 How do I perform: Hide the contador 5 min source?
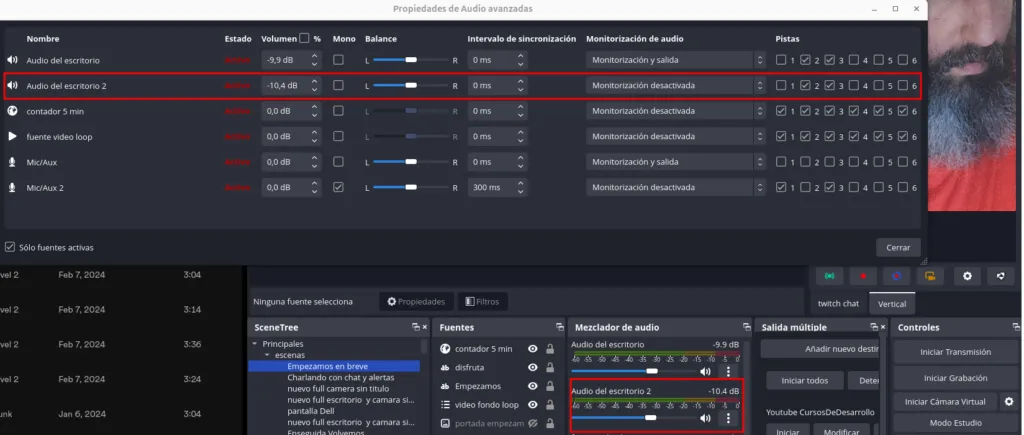point(533,349)
